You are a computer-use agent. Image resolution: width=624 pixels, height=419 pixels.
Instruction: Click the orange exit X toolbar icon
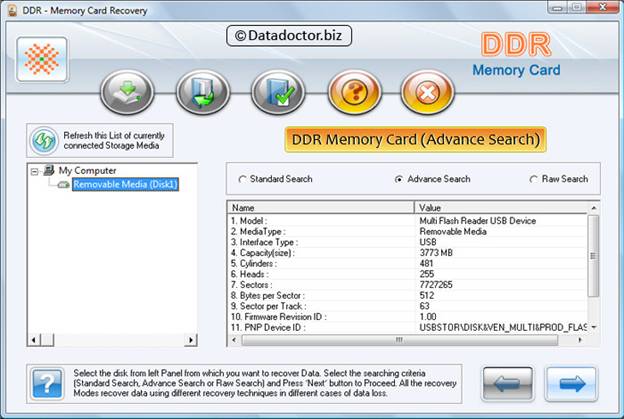click(x=427, y=92)
